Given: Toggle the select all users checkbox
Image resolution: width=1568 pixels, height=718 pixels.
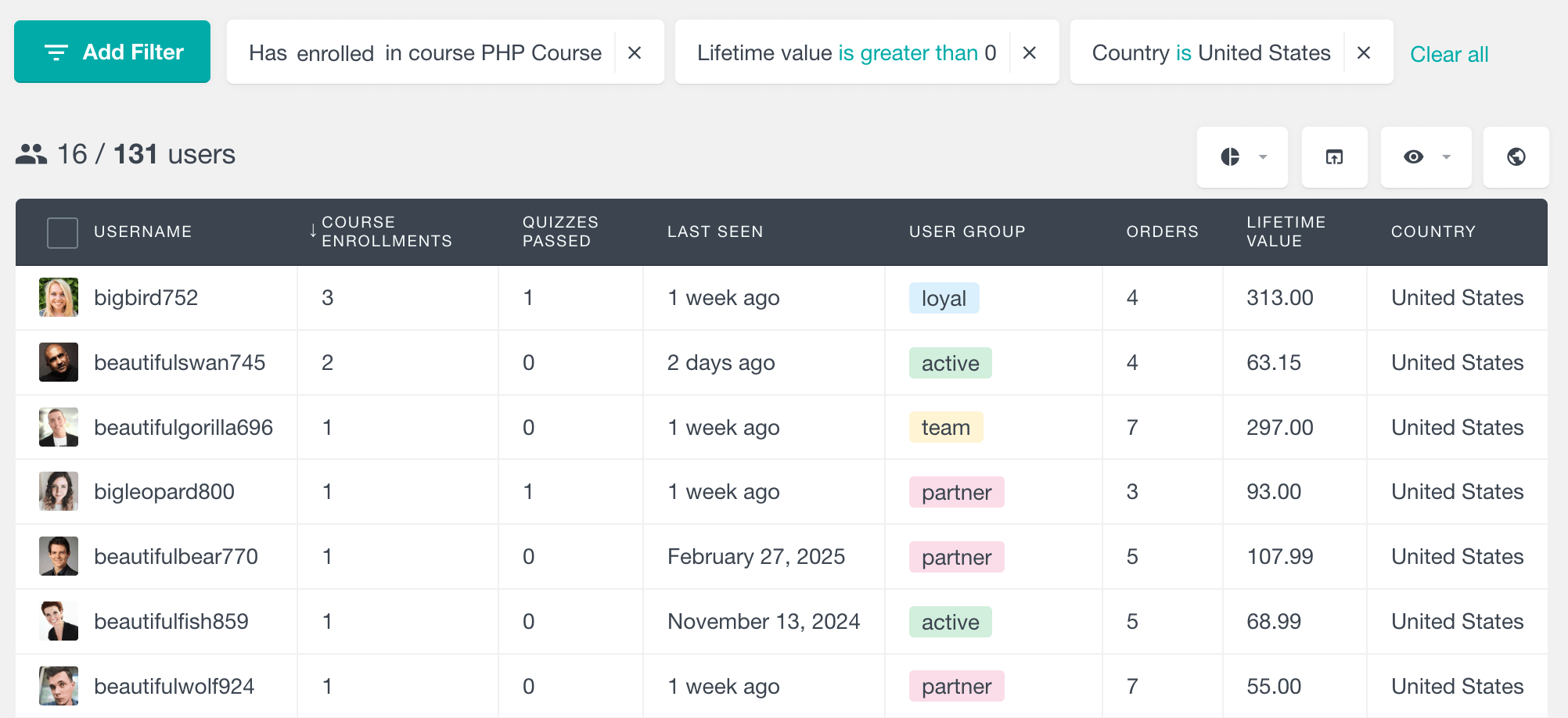Looking at the screenshot, I should click(x=63, y=232).
